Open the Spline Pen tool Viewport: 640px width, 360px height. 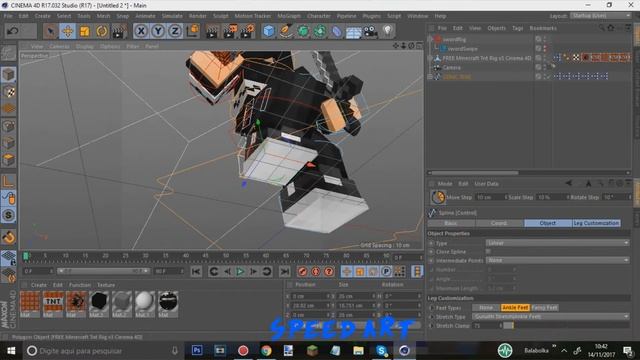286,31
